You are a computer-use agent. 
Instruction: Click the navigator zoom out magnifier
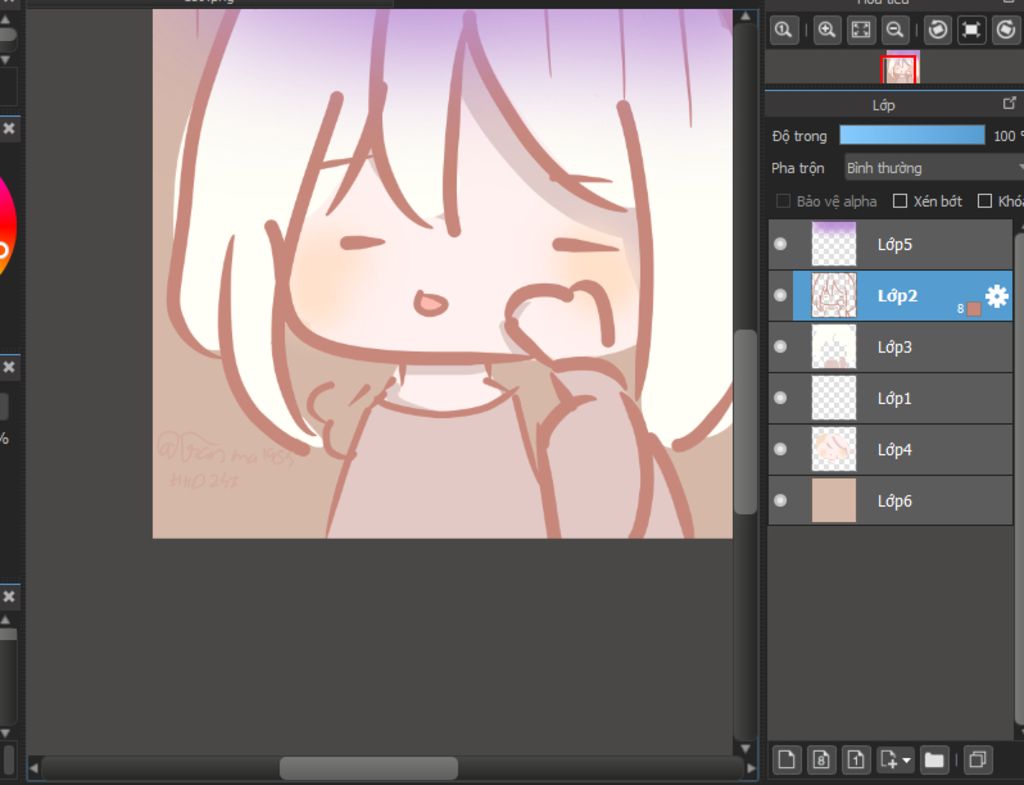[895, 30]
